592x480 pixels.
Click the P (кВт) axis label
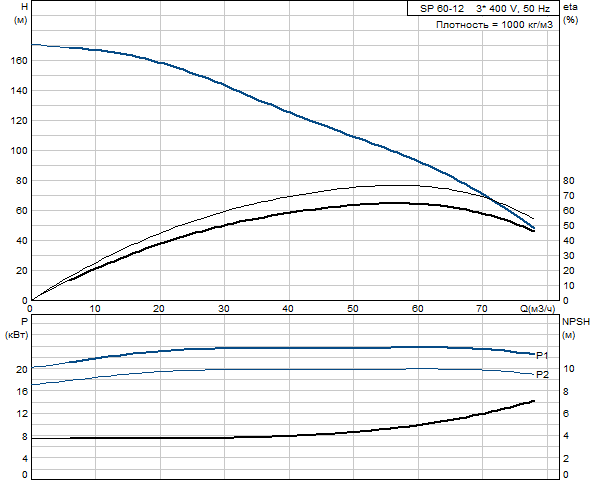click(x=17, y=328)
